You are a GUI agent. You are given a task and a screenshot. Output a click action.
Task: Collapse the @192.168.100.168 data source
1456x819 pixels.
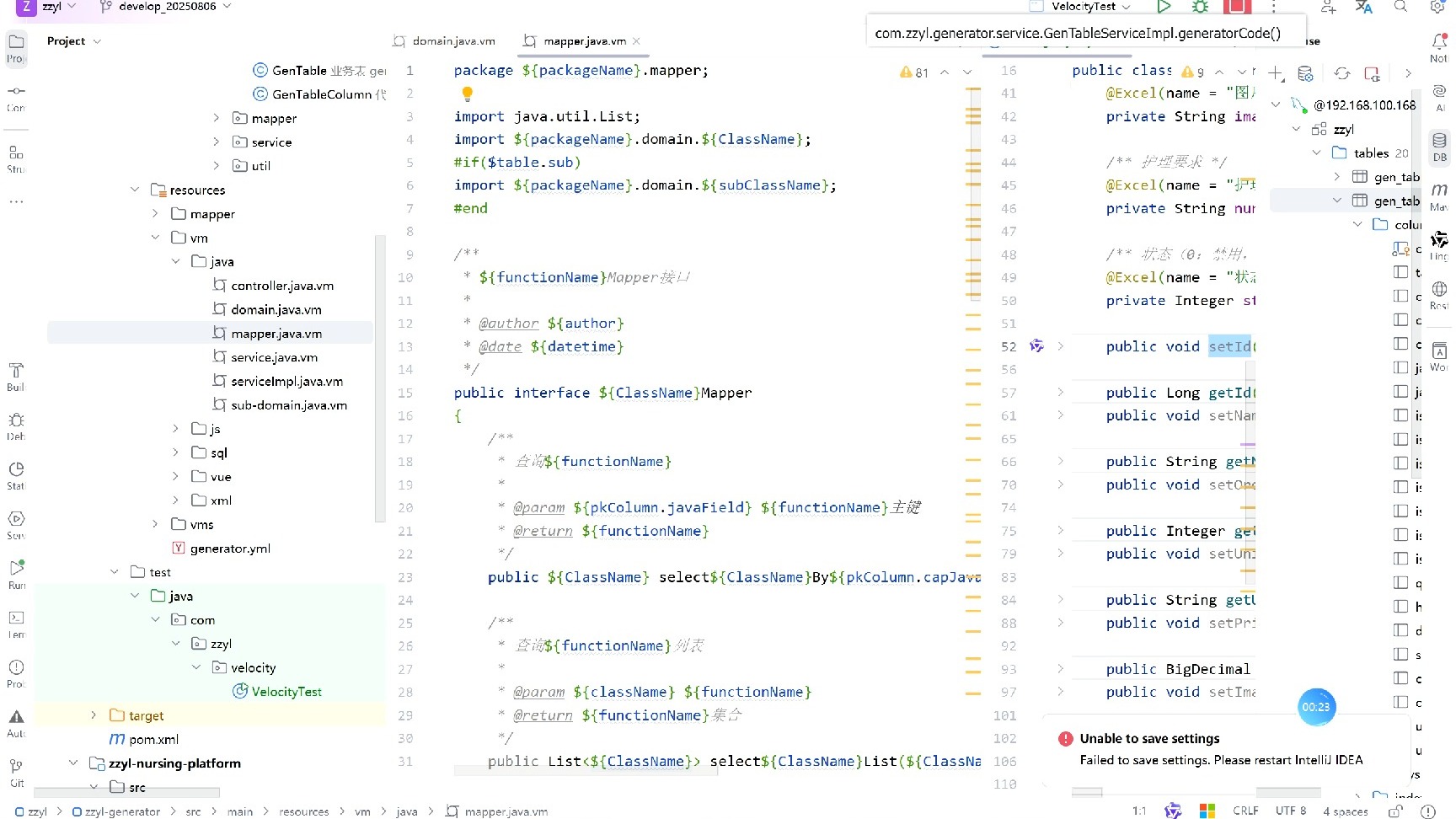pos(1276,104)
